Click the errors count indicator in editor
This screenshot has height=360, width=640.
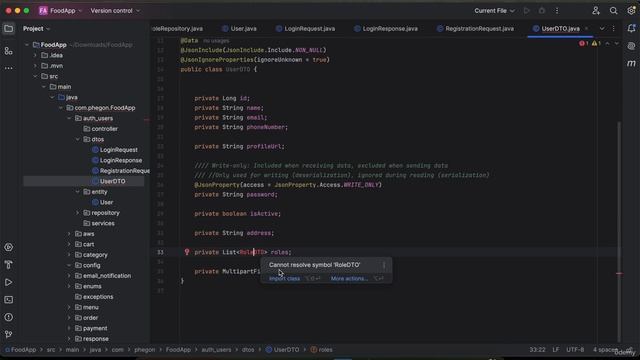tap(584, 43)
